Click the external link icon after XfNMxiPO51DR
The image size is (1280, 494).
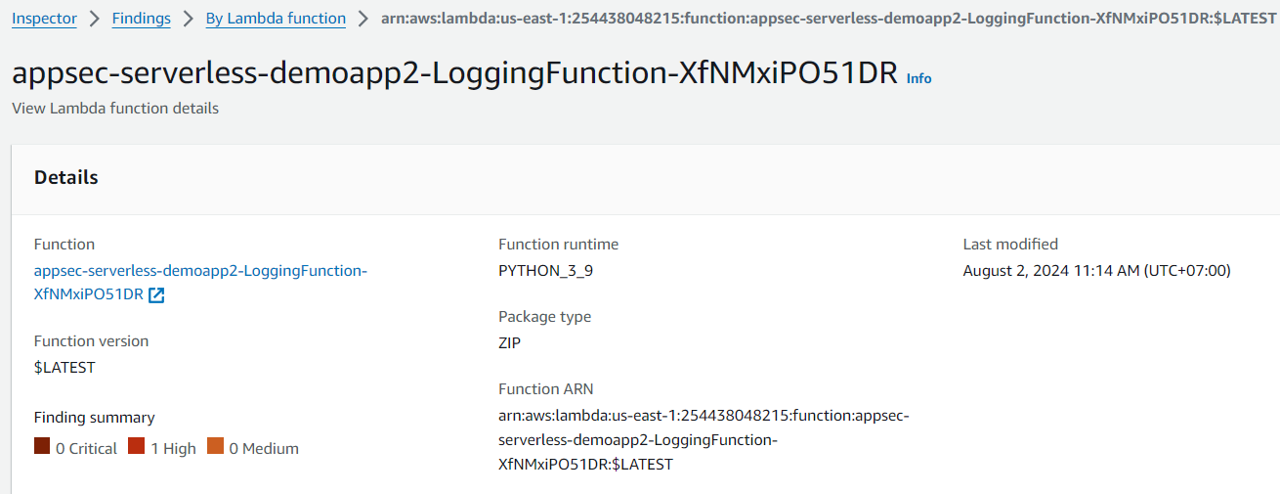coord(156,296)
